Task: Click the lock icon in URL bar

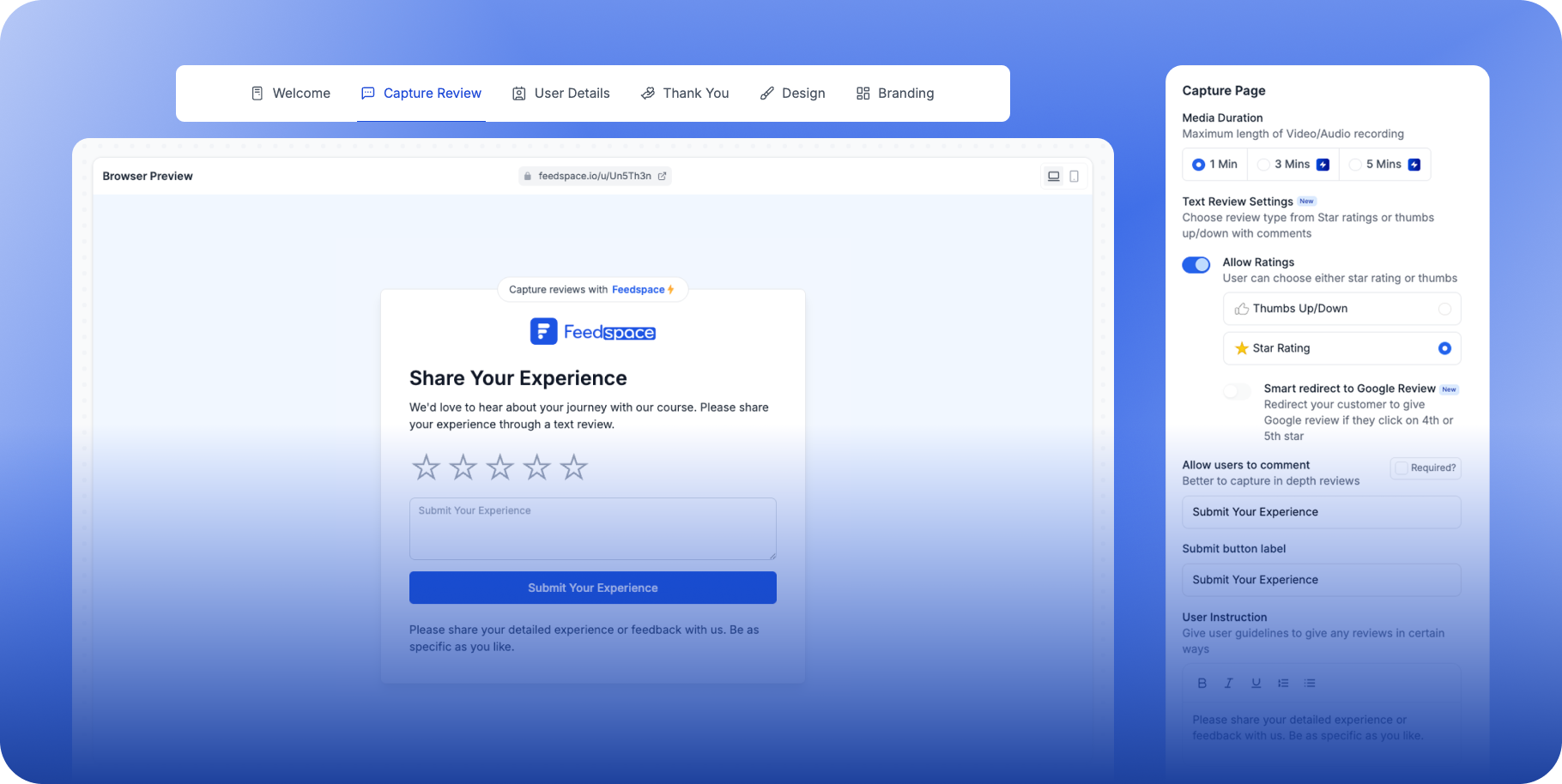Action: click(x=528, y=177)
